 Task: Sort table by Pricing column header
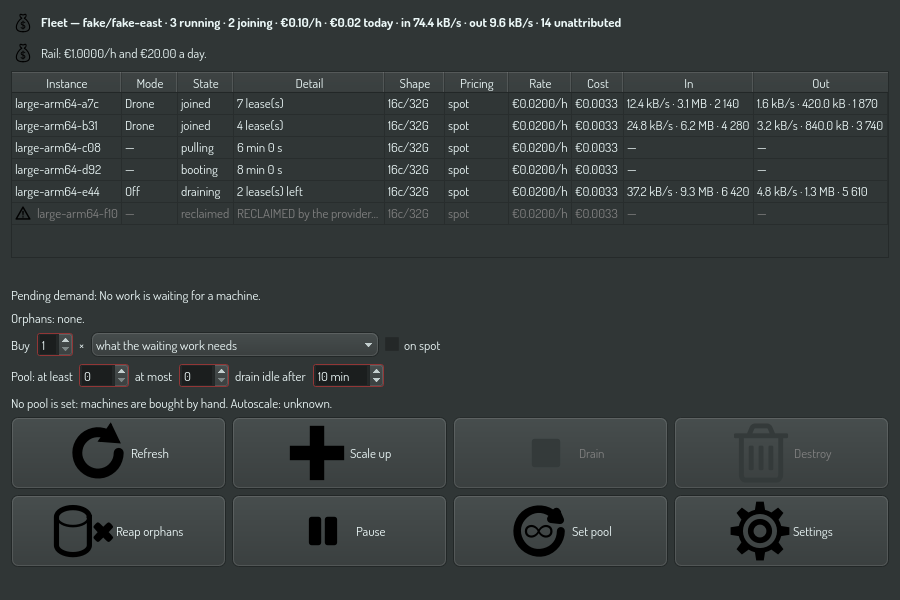coord(476,83)
